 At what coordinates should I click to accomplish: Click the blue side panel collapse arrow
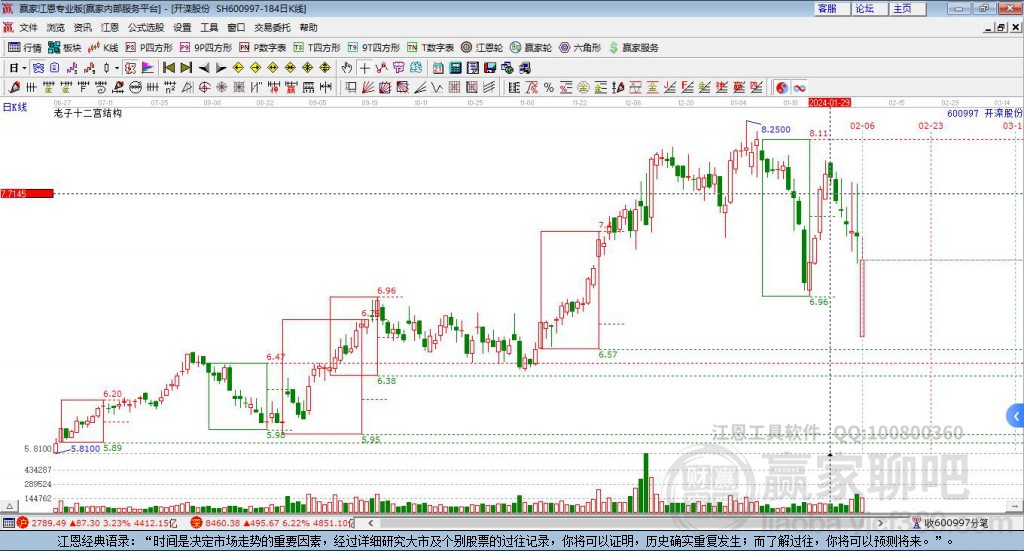point(1016,416)
